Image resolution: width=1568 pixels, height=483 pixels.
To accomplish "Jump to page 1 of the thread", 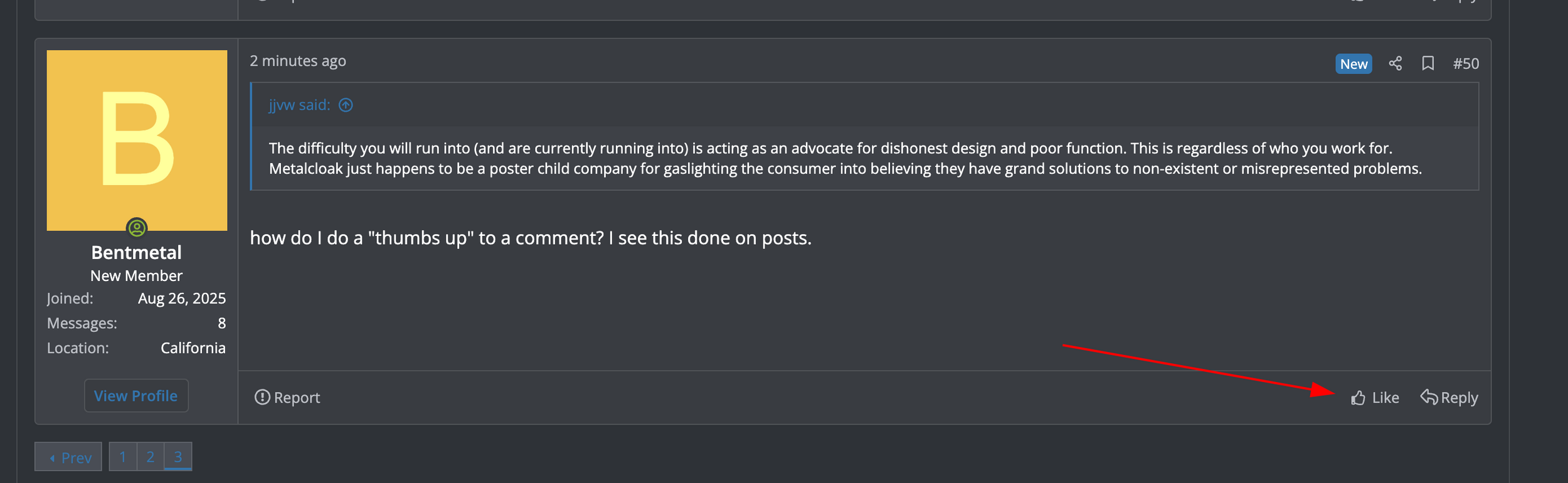I will (x=123, y=457).
